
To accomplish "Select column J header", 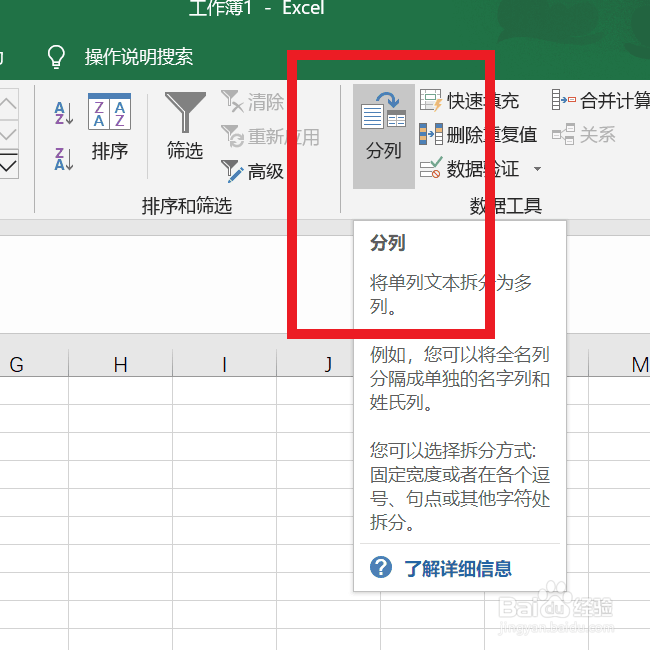I will pos(315,365).
